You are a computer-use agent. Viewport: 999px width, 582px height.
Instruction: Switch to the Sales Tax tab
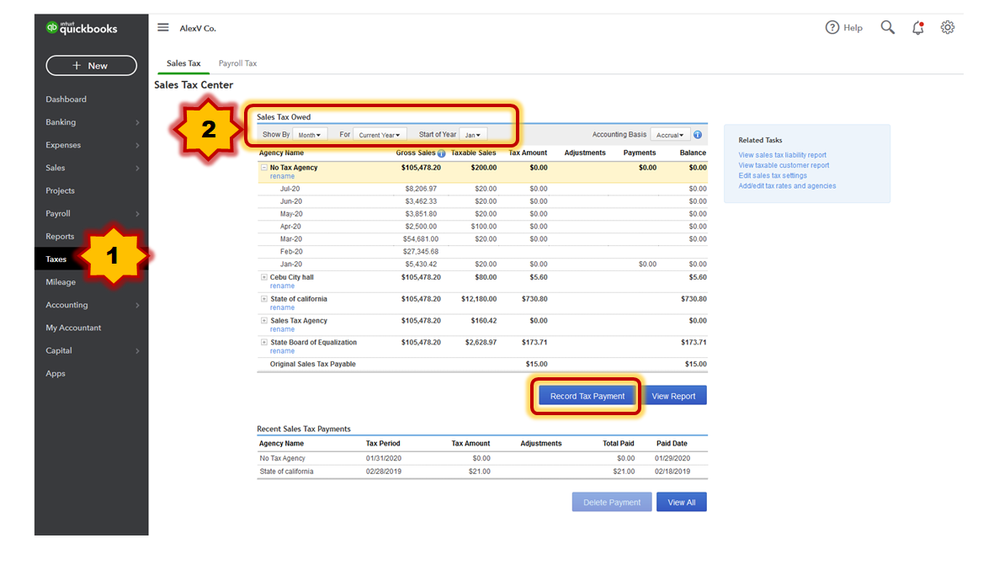pos(183,63)
